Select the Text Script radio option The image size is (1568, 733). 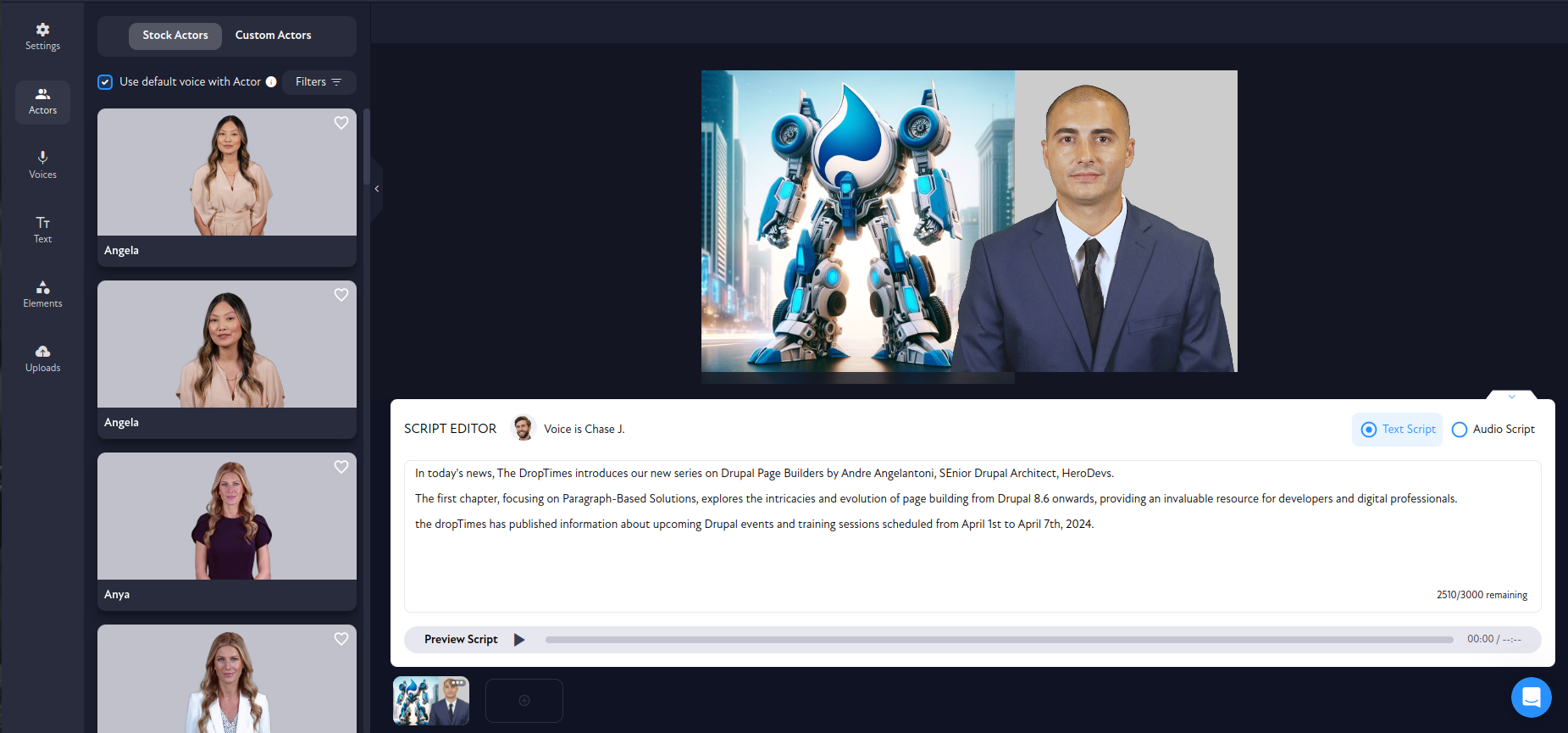coord(1368,430)
